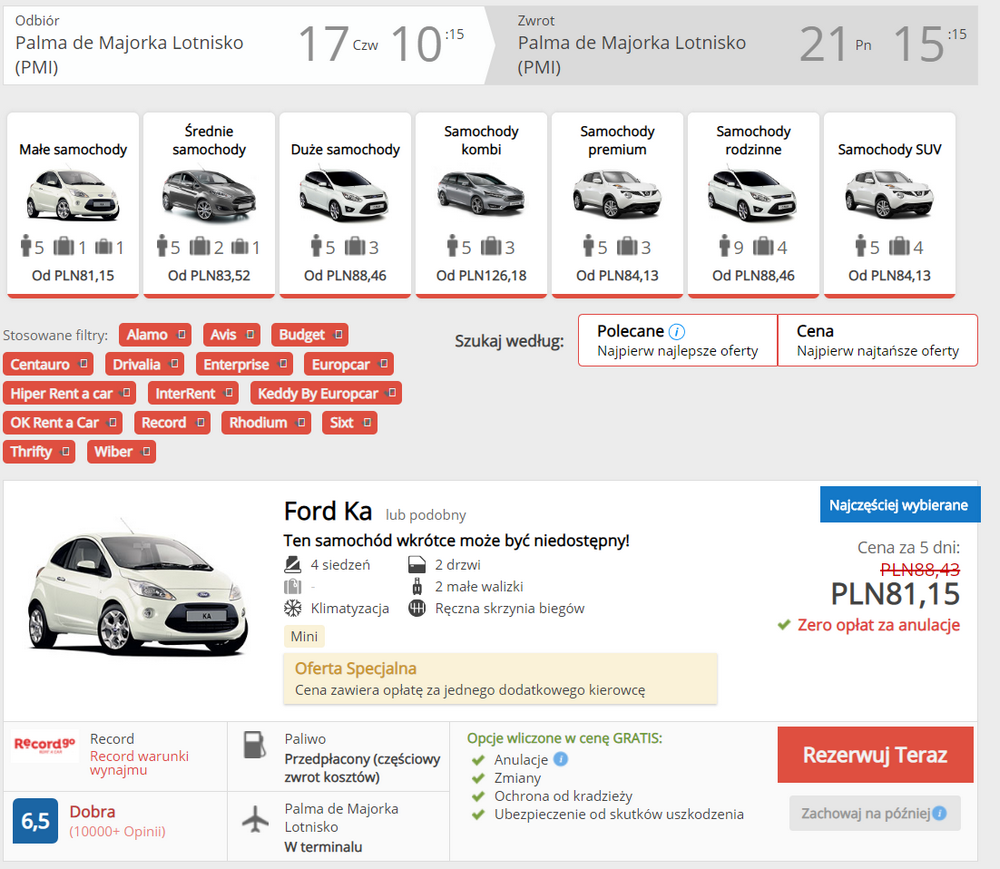1000x869 pixels.
Task: Click the airplane icon by Palma de Majorka Lotnisko
Action: pyautogui.click(x=256, y=819)
